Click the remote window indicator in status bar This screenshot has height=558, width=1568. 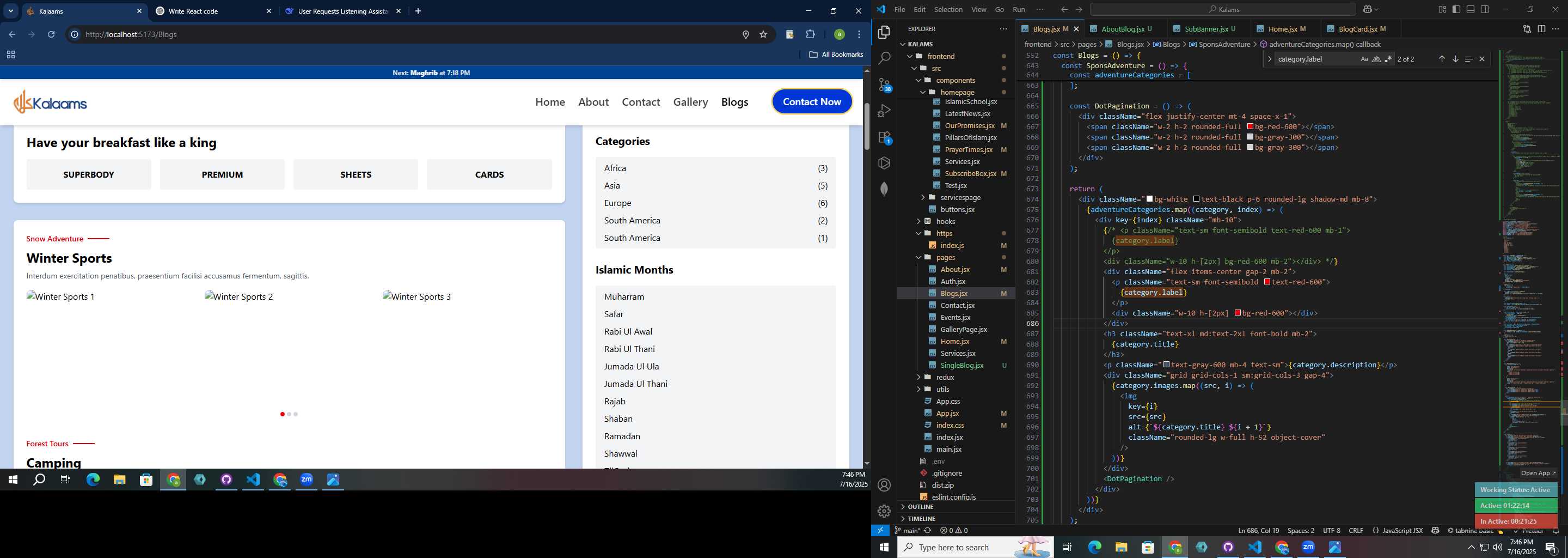pos(880,531)
